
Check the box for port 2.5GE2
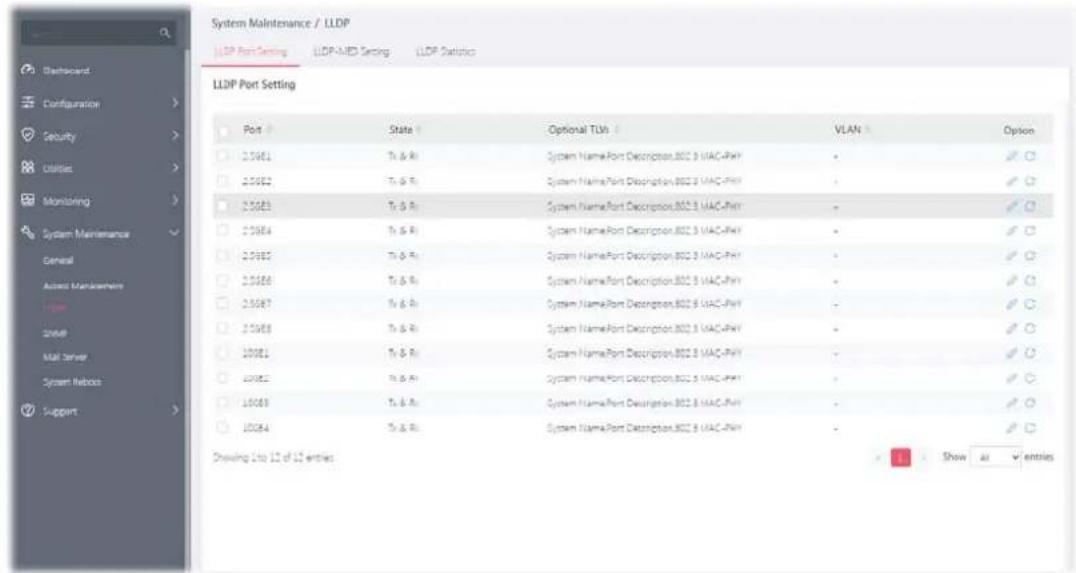222,181
